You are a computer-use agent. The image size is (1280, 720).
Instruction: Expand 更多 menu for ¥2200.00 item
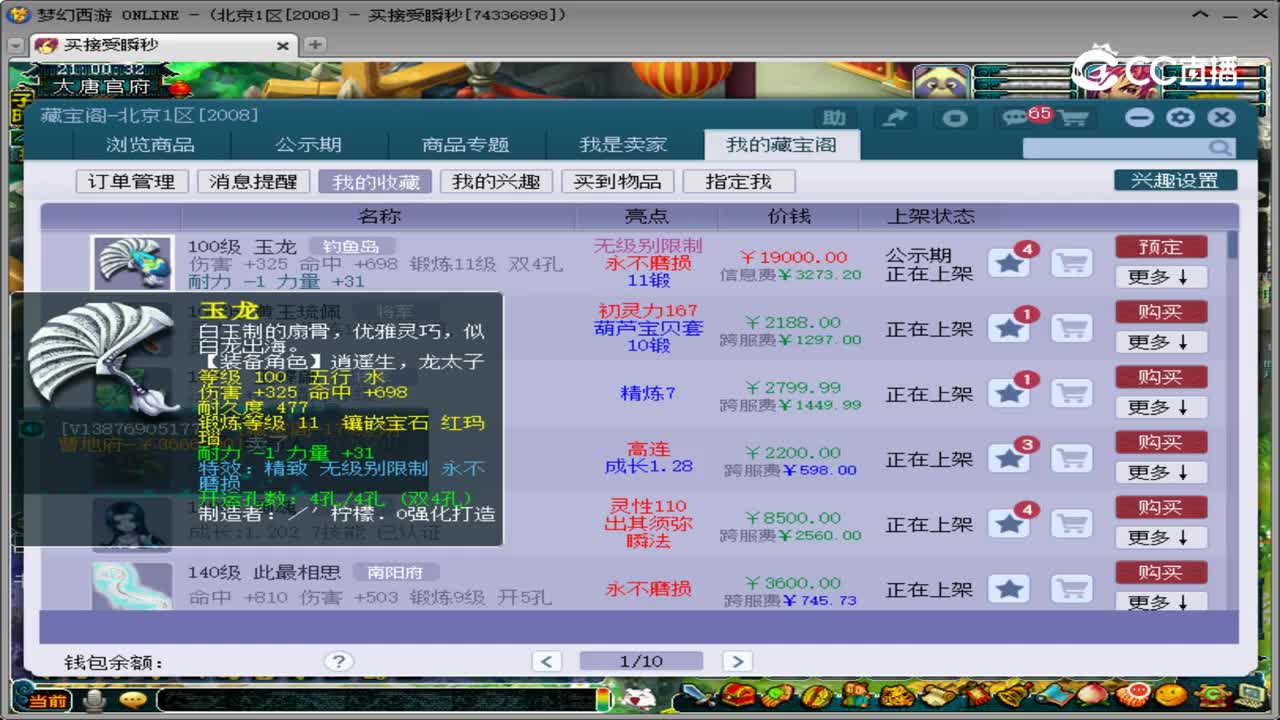[1161, 471]
